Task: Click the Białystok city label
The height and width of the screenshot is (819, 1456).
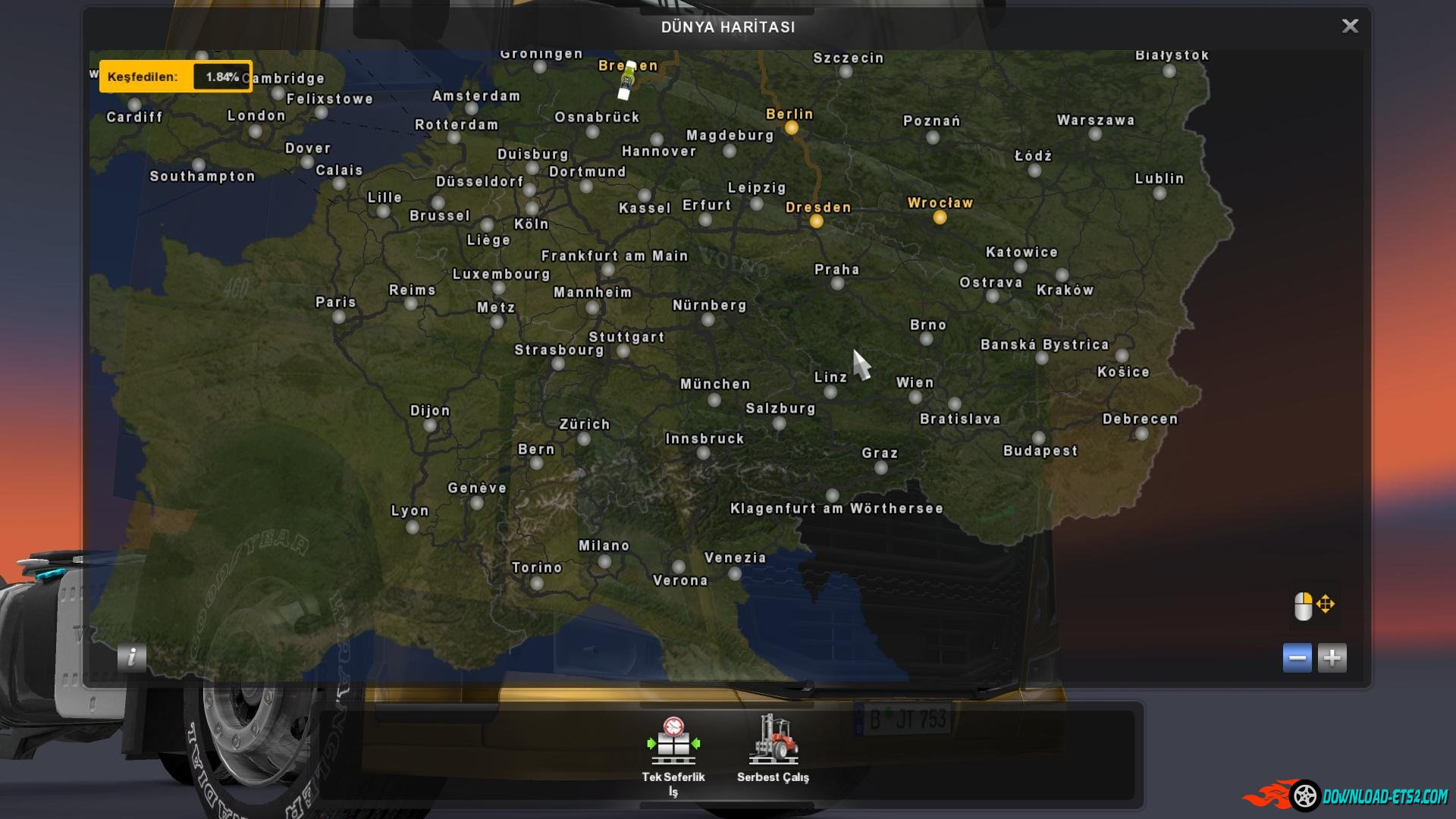Action: coord(1172,55)
